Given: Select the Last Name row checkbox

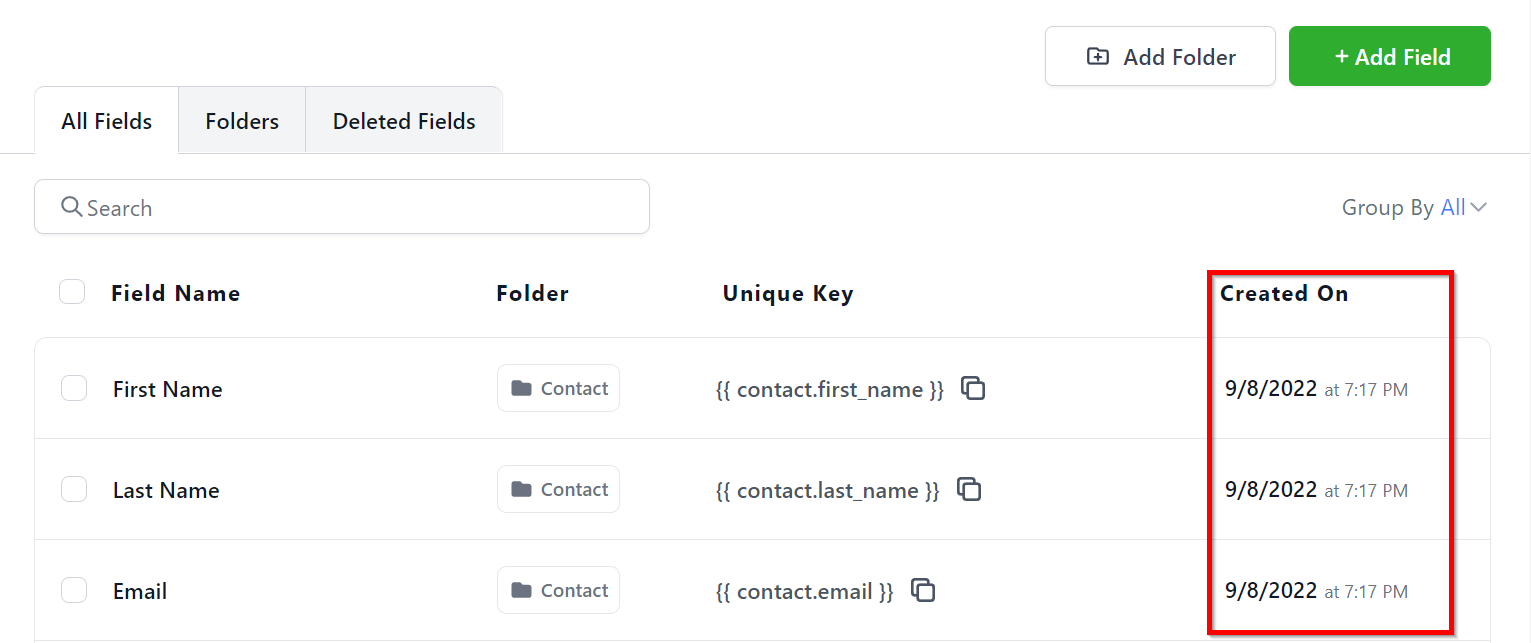Looking at the screenshot, I should coord(74,489).
